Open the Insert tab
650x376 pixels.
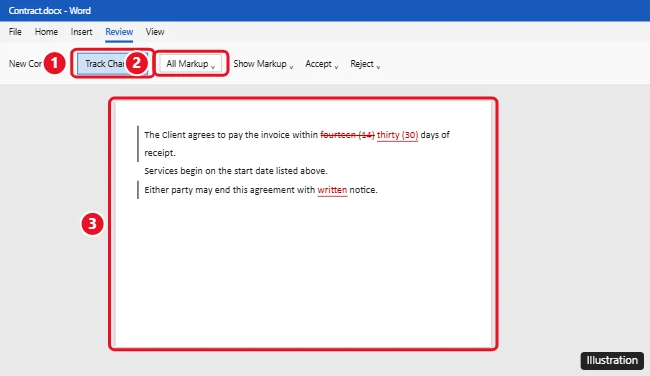click(81, 32)
